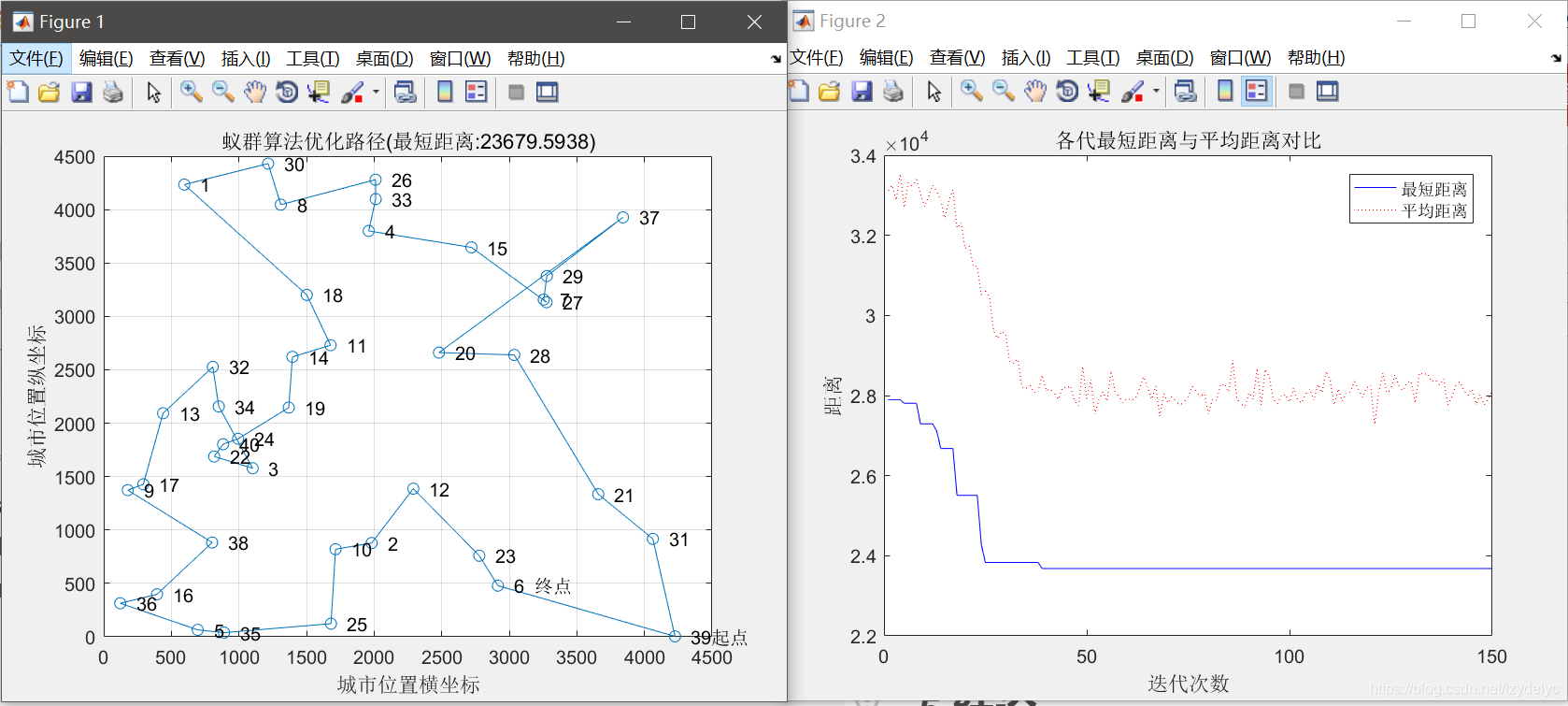Image resolution: width=1568 pixels, height=706 pixels.
Task: Activate Data Cursor tool in Figure 1
Action: pos(319,92)
